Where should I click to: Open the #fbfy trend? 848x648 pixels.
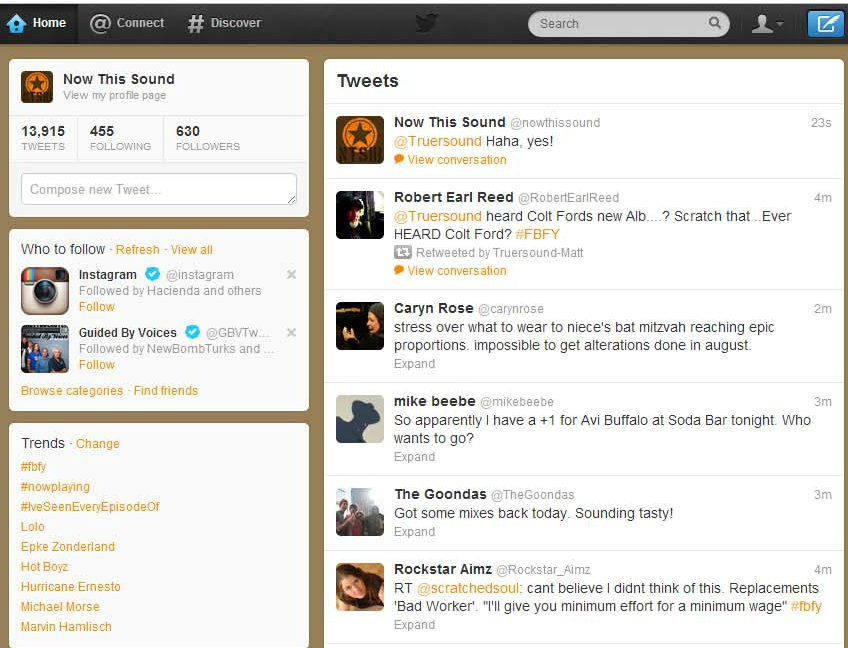click(34, 467)
